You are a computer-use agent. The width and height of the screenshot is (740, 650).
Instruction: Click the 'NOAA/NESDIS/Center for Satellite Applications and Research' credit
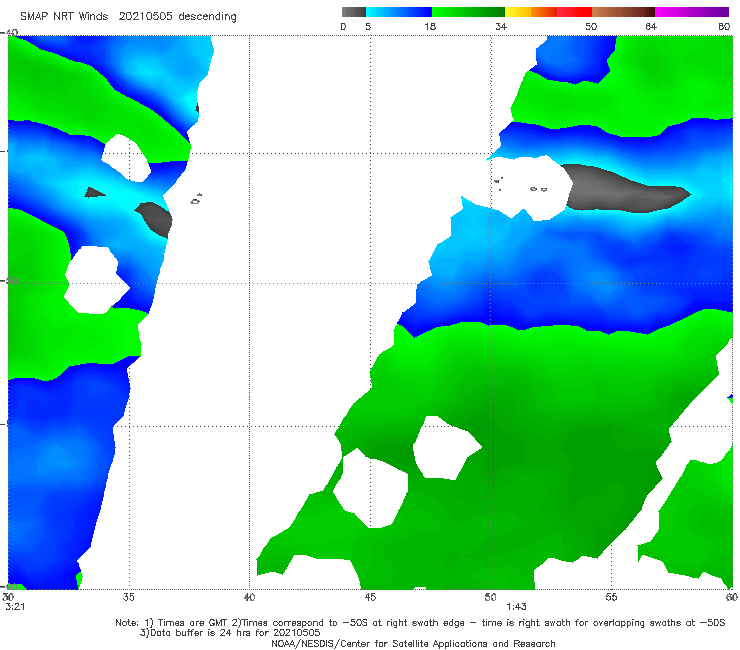click(413, 644)
